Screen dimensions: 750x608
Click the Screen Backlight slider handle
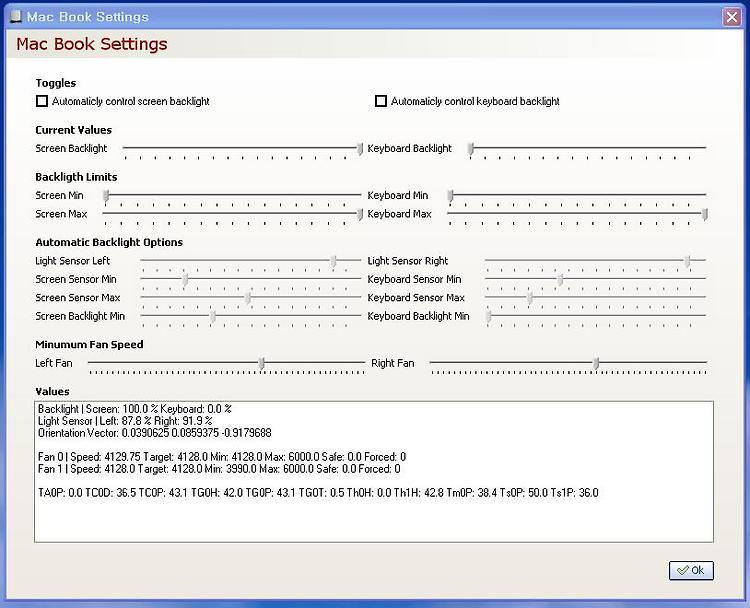(360, 149)
